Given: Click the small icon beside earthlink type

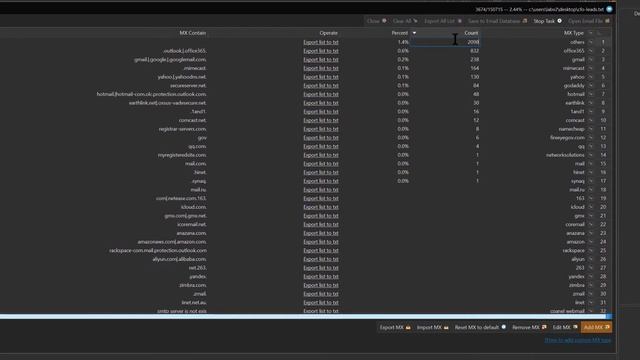Looking at the screenshot, I should (590, 103).
